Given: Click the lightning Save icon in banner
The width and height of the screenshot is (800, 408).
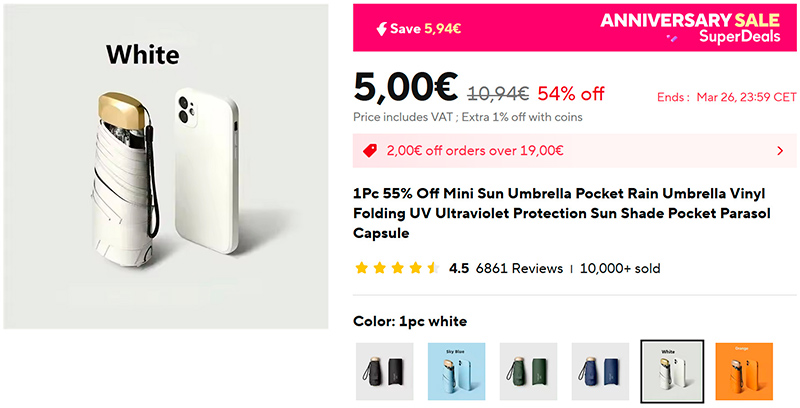Looking at the screenshot, I should click(x=380, y=28).
